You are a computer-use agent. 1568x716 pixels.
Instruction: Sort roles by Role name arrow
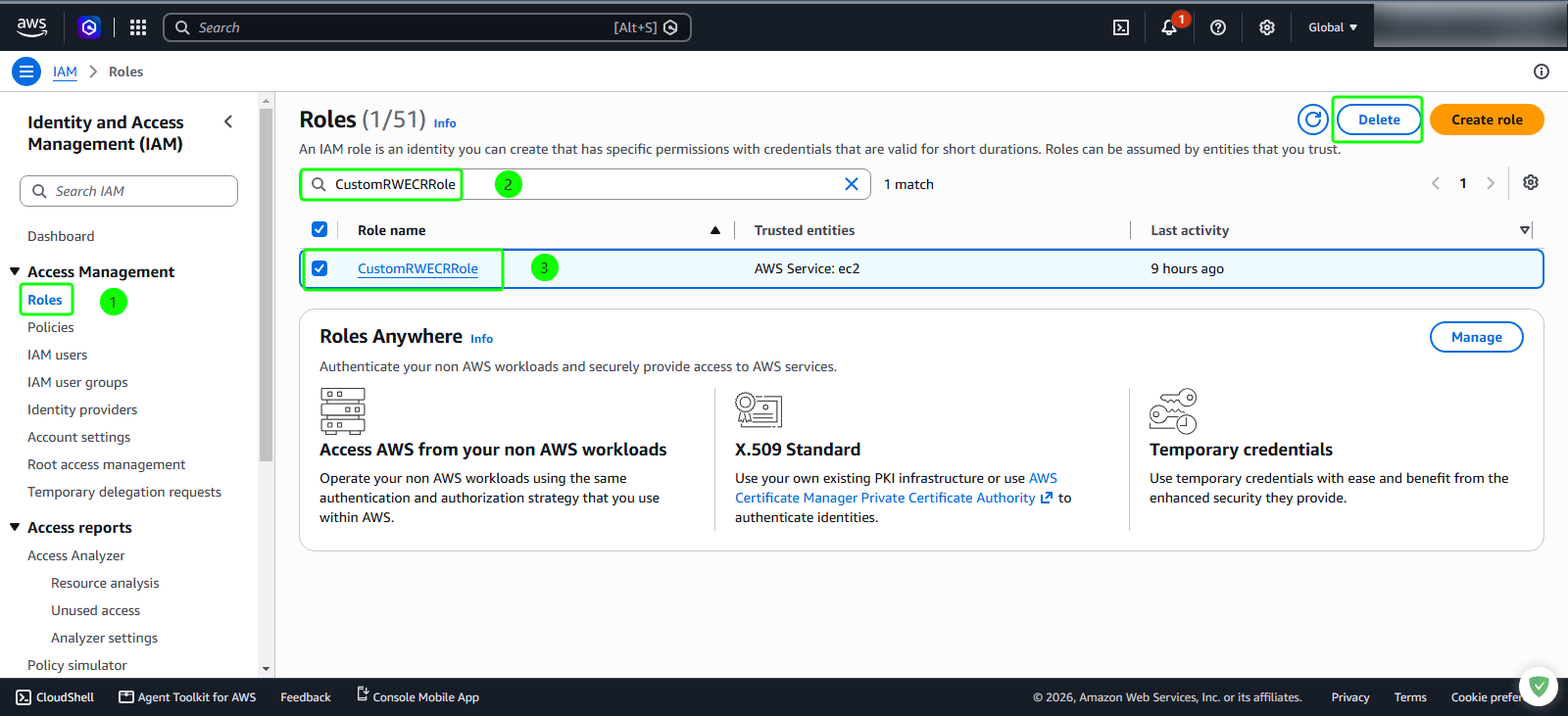715,230
